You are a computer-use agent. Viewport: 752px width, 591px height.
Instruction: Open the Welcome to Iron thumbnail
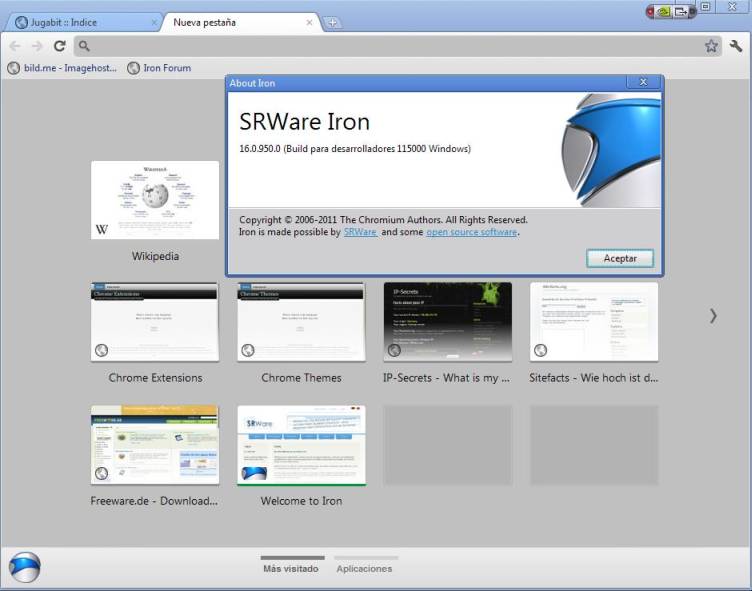[x=301, y=445]
